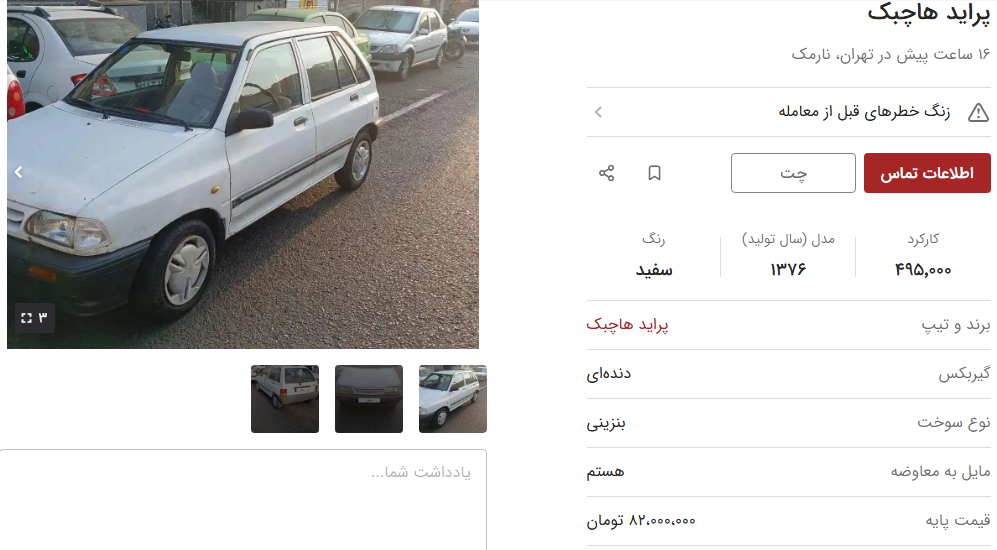Expand the pre-deal warning chevron
Image resolution: width=997 pixels, height=550 pixels.
[x=598, y=113]
